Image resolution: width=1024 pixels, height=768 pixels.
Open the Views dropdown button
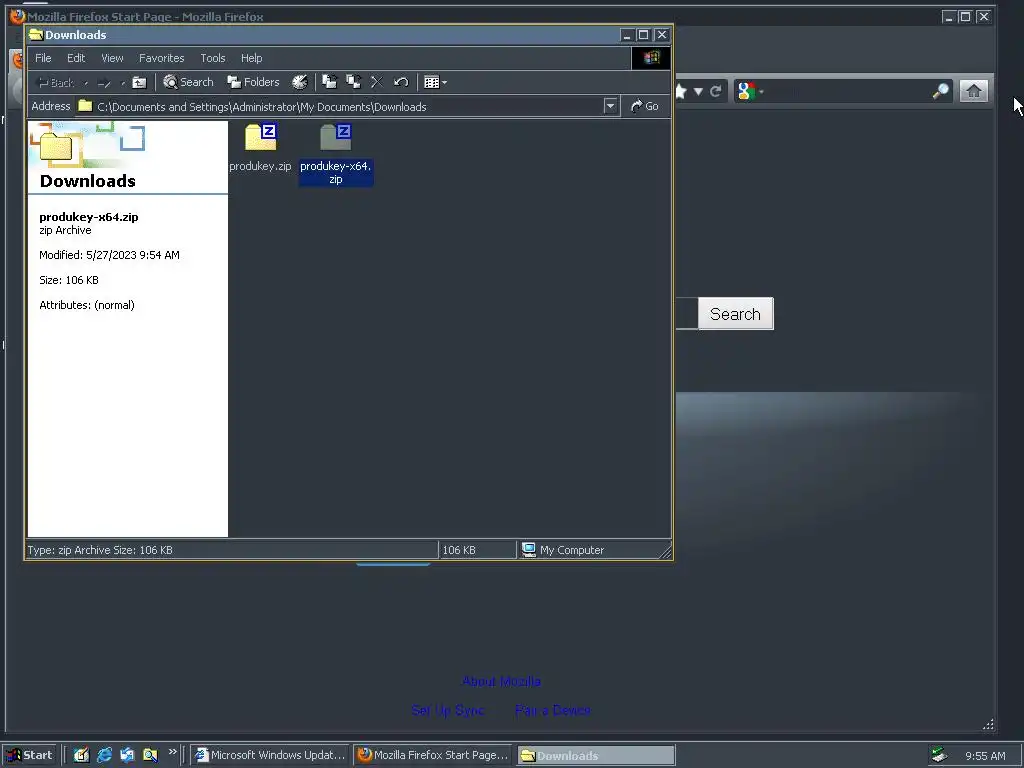click(435, 82)
